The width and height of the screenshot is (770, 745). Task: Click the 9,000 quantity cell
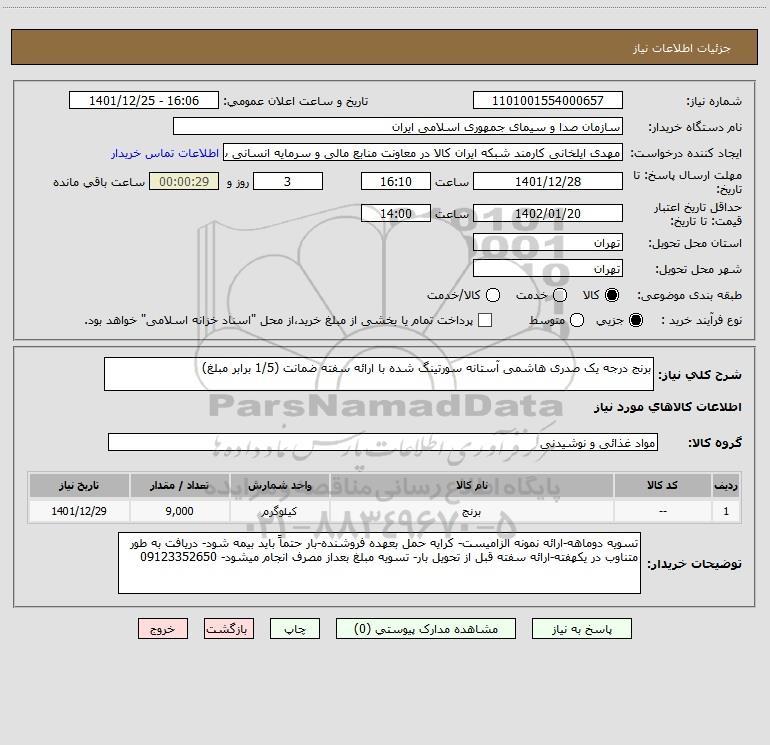[x=179, y=511]
